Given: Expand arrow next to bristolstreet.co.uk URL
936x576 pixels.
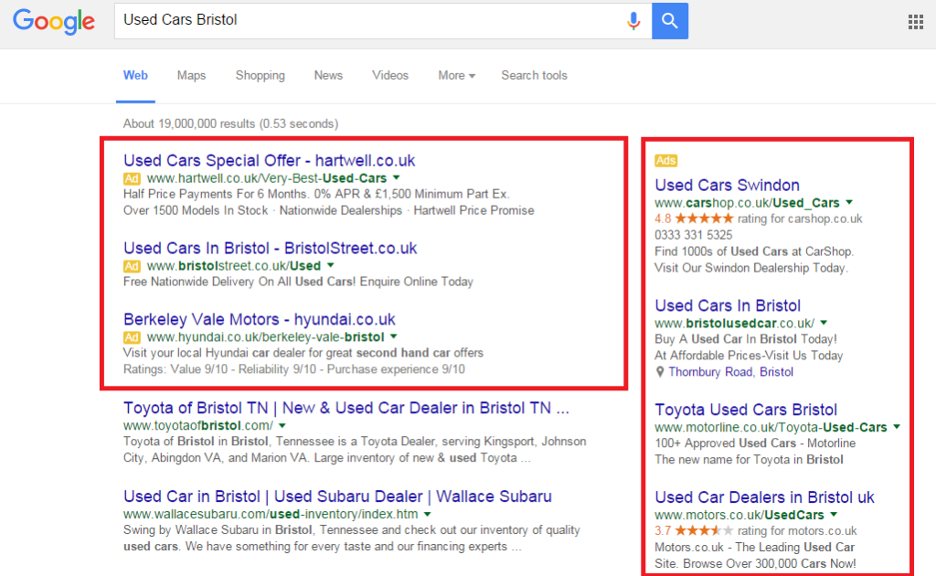Looking at the screenshot, I should click(x=330, y=265).
